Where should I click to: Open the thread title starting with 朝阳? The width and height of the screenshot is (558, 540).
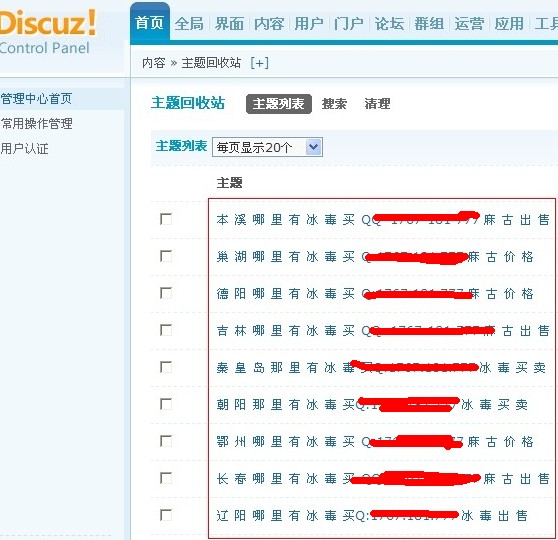pos(372,405)
